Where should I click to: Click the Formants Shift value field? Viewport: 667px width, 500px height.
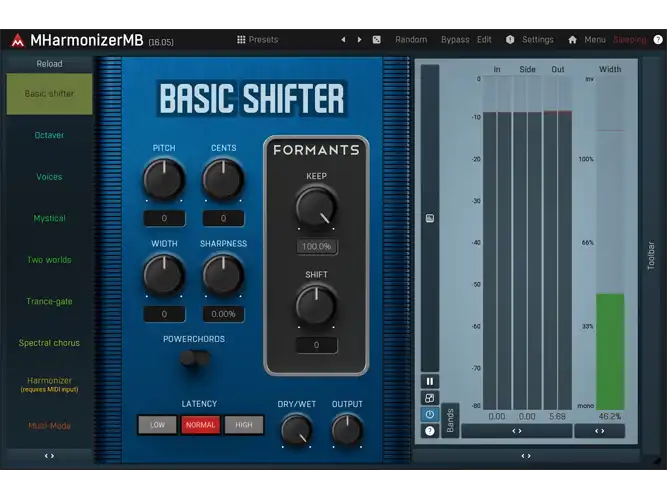316,345
